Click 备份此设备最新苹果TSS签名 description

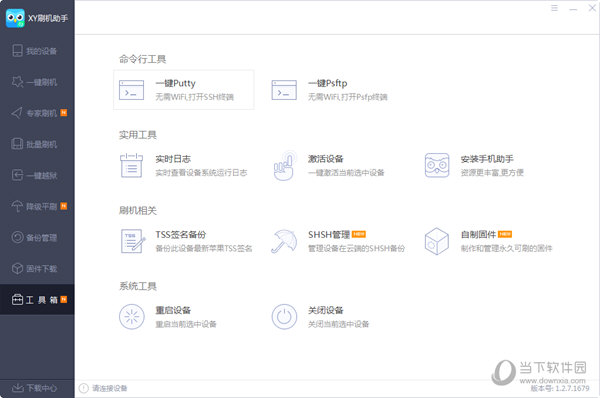pos(204,249)
